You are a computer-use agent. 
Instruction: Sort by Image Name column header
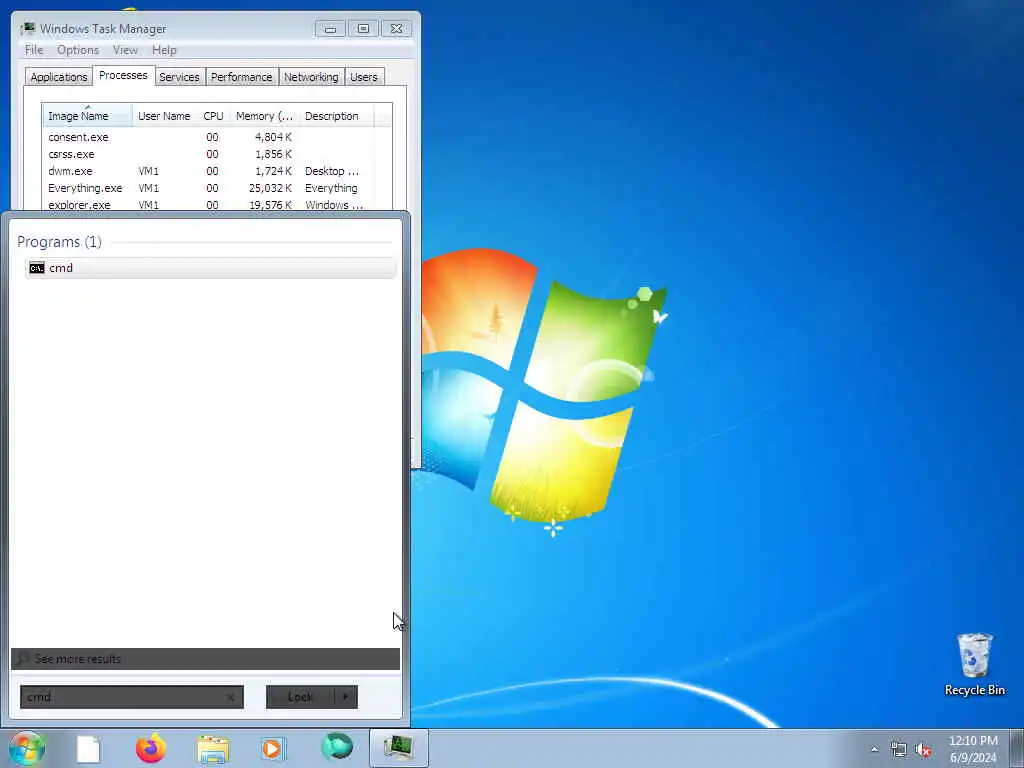tap(88, 116)
